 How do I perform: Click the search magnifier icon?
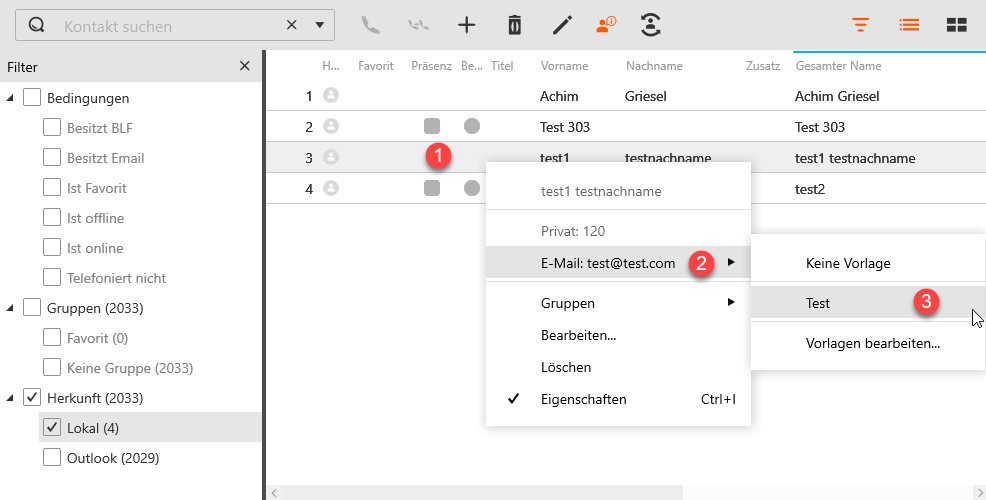coord(36,25)
